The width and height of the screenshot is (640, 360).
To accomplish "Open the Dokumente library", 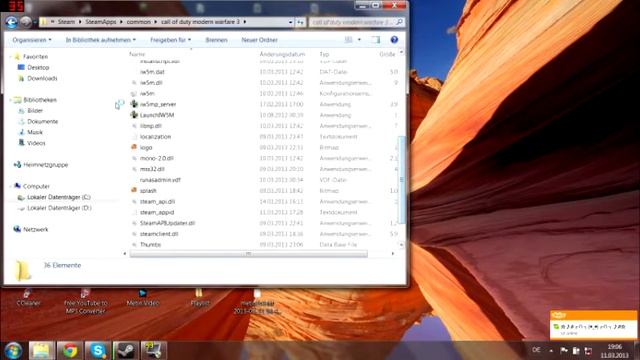I will coord(42,122).
